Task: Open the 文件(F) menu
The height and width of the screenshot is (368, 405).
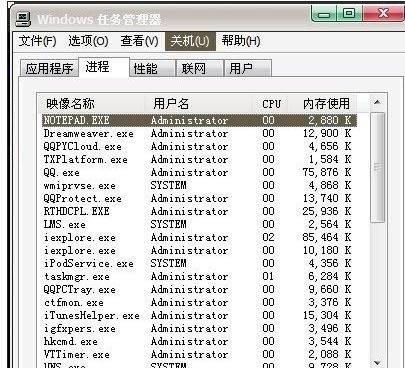Action: pyautogui.click(x=37, y=41)
